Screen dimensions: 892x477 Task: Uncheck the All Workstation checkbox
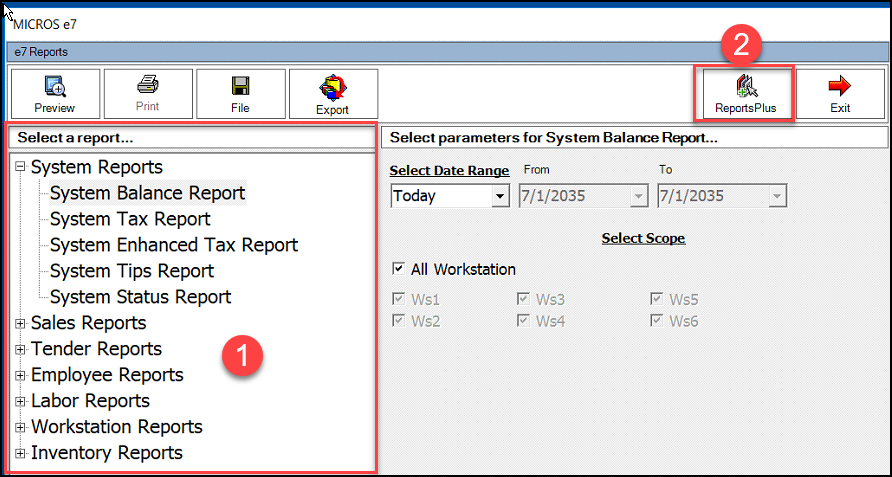pos(399,269)
